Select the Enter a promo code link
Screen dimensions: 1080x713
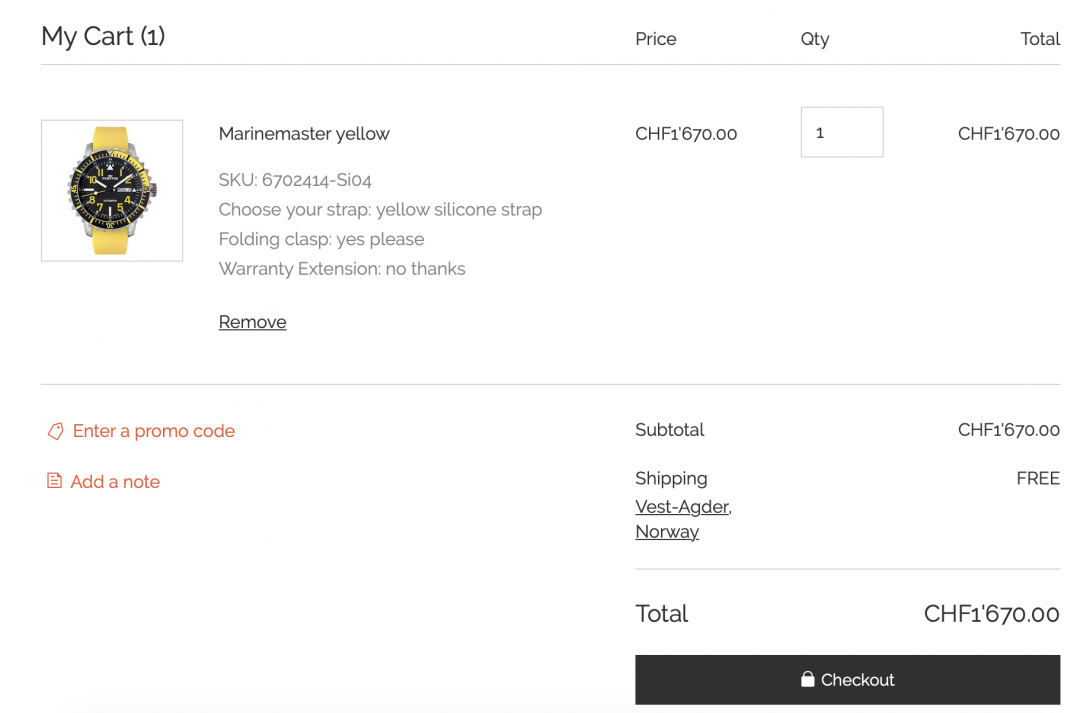tap(153, 431)
